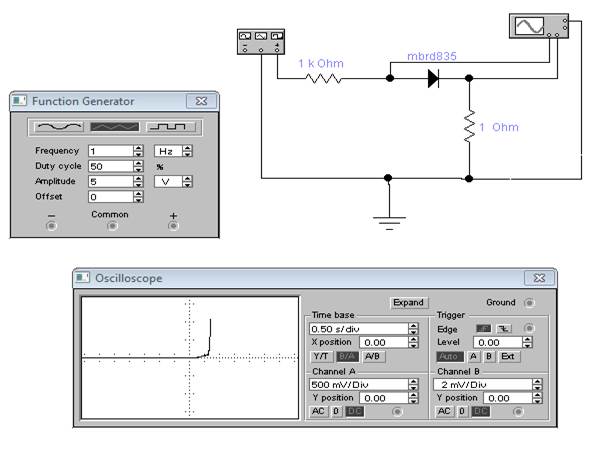
Task: Switch to B/A display mode
Action: point(347,356)
